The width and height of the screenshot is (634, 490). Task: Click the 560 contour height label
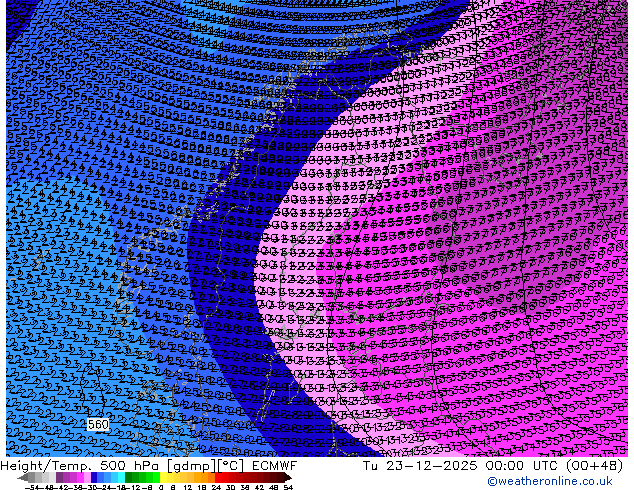pos(98,425)
